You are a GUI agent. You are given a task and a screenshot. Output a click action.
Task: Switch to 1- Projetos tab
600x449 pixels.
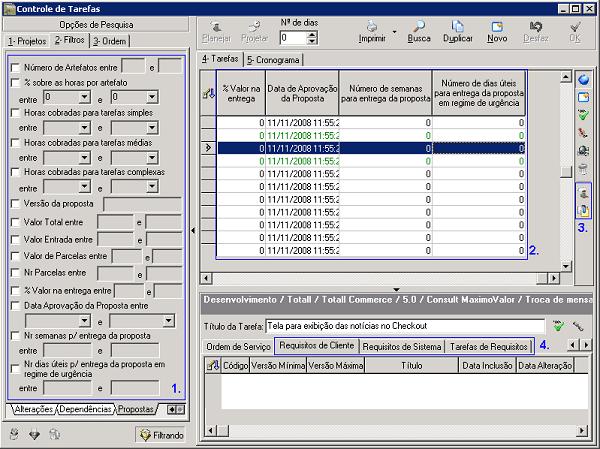click(27, 41)
